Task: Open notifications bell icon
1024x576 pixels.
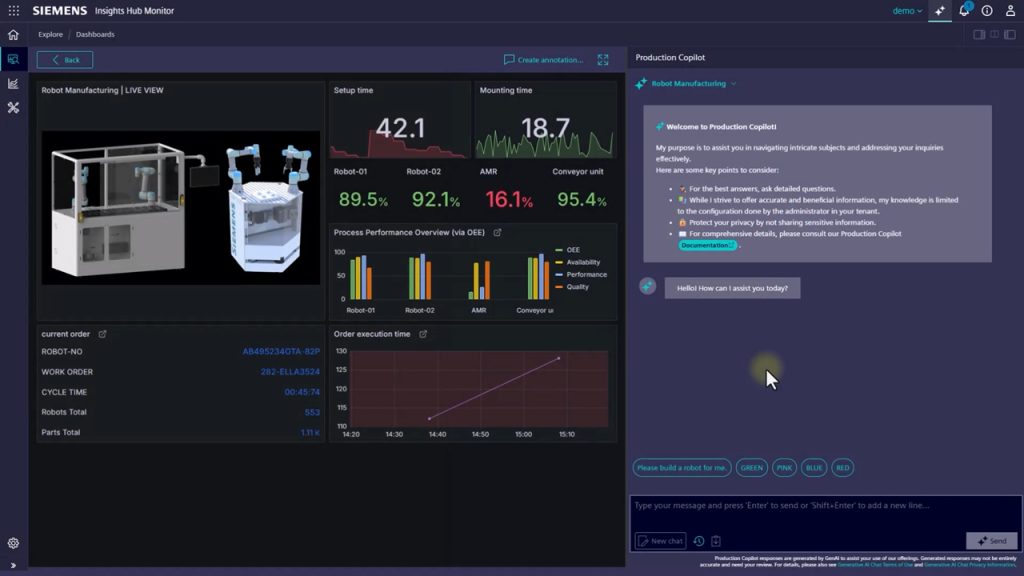Action: [x=964, y=11]
